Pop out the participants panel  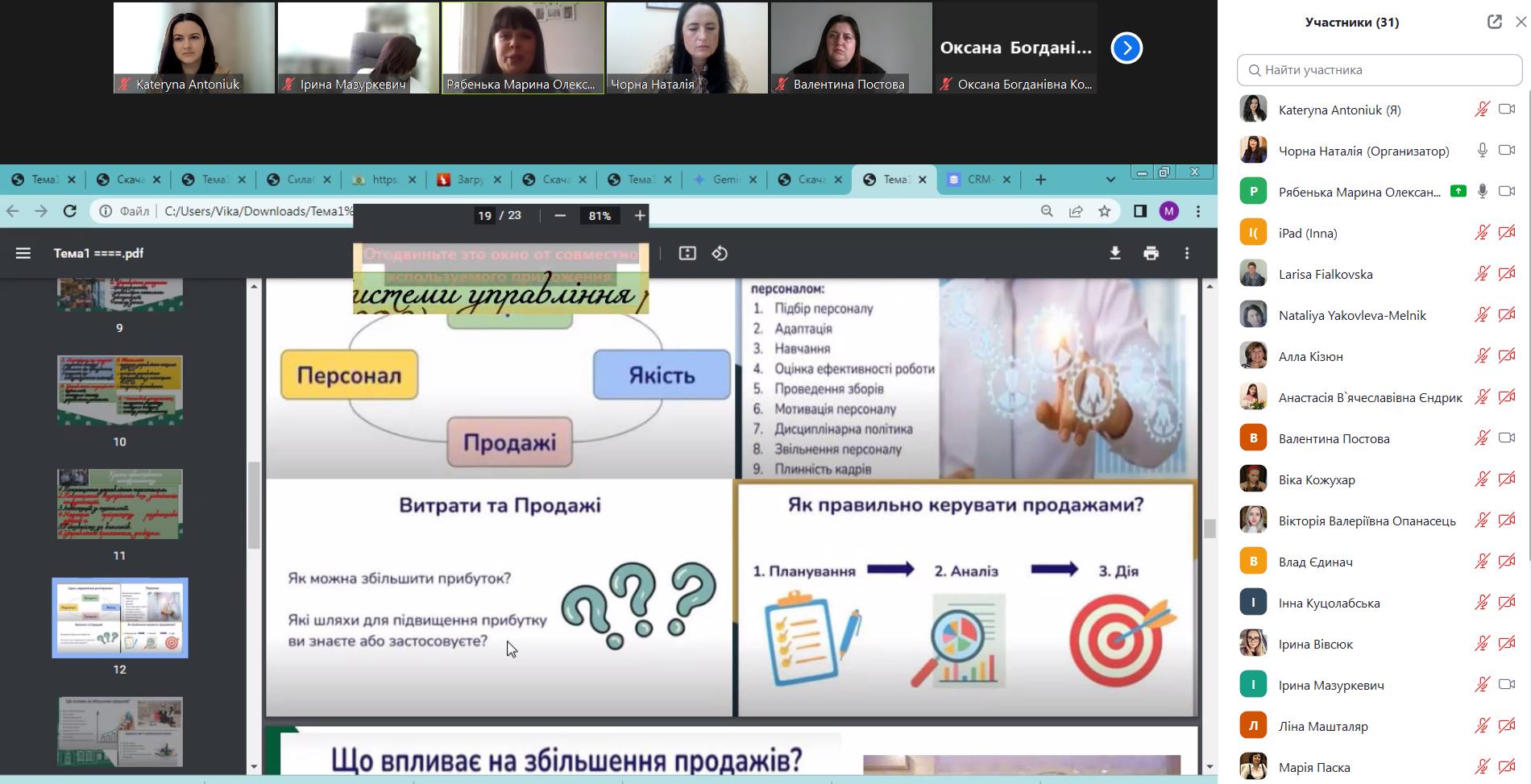[x=1494, y=22]
